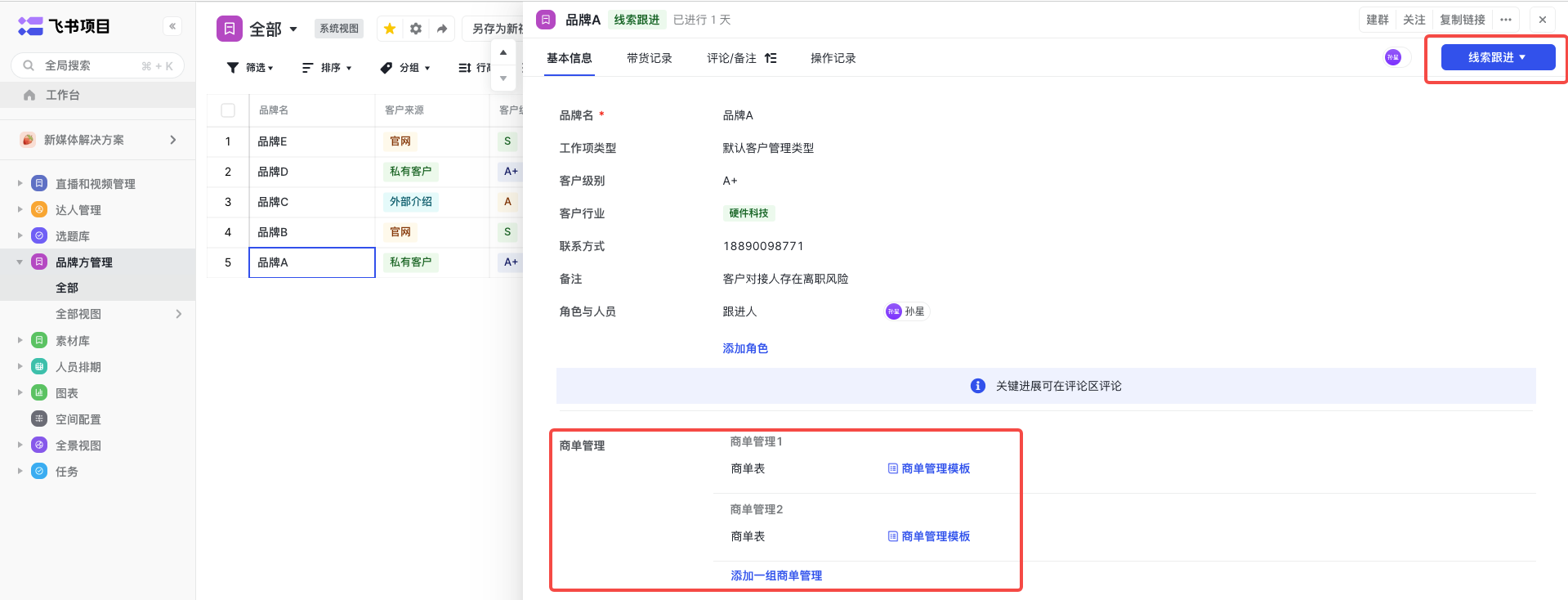This screenshot has width=1568, height=600.
Task: Click the 添加角色 link
Action: click(x=745, y=348)
